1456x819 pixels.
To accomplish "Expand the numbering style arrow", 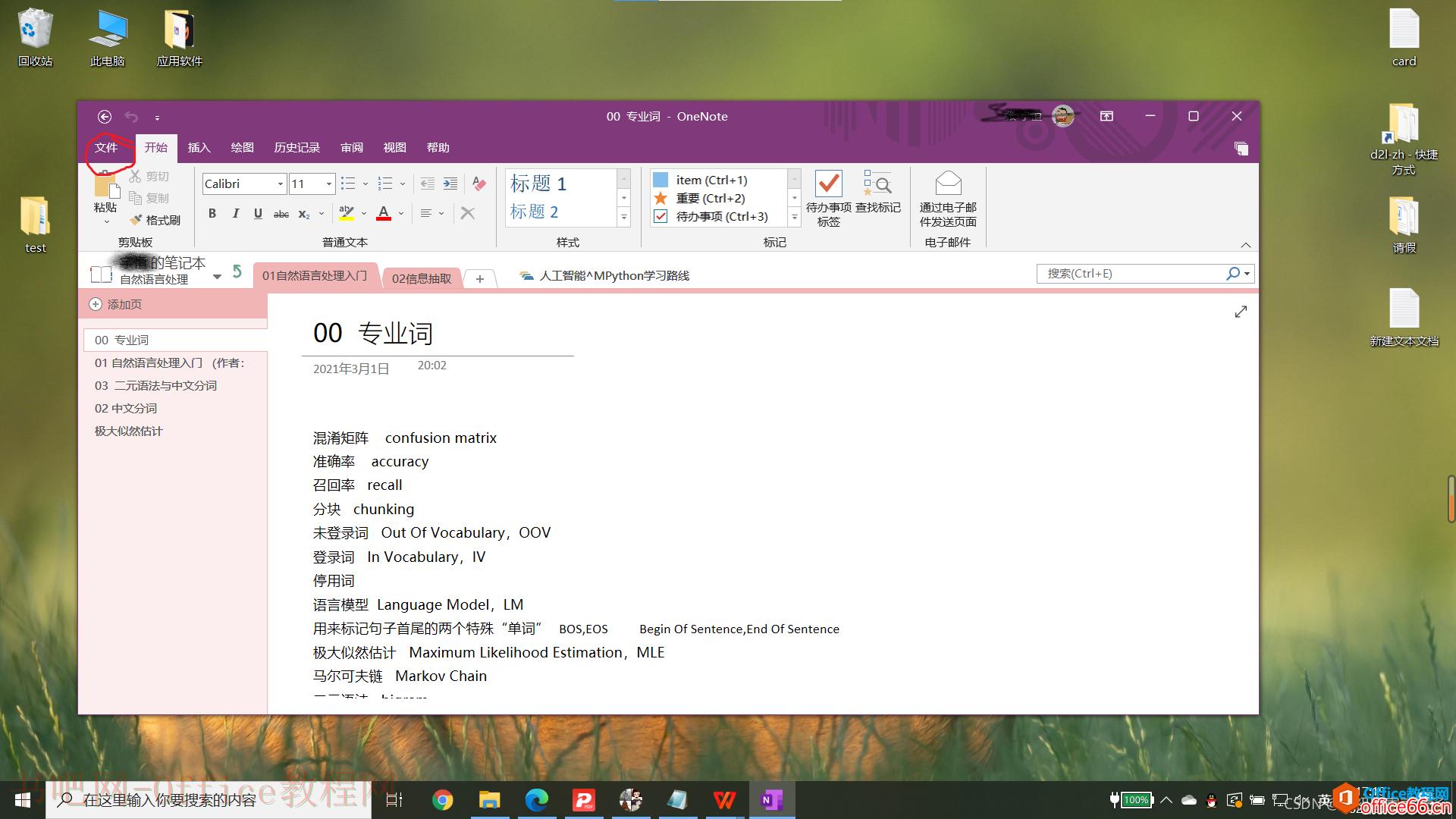I will [403, 184].
